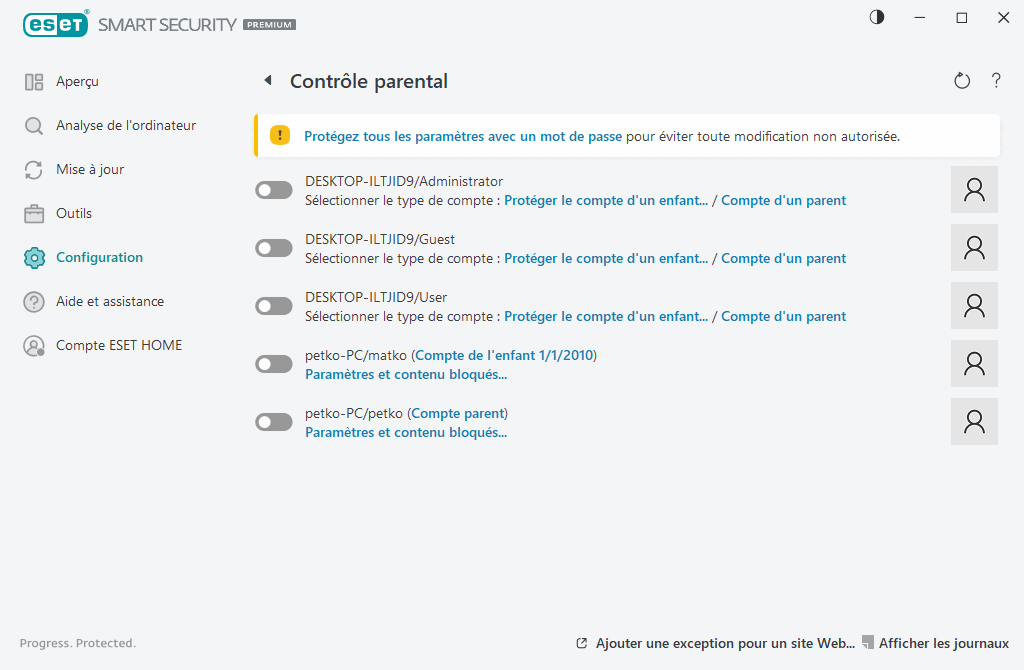Open Afficher les journaux
Viewport: 1024px width, 670px height.
(x=943, y=643)
